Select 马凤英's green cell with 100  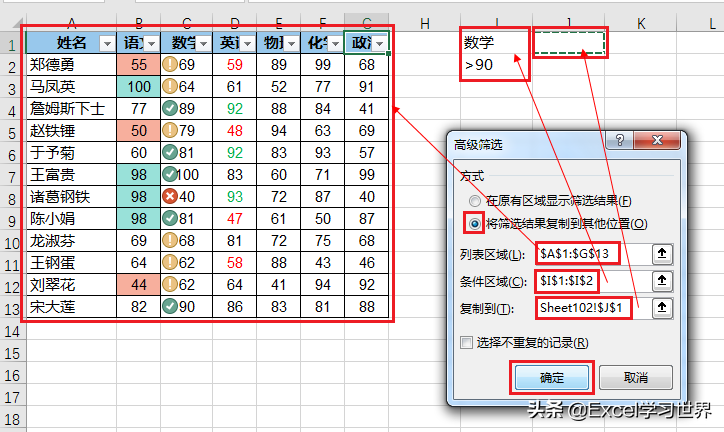pos(139,87)
